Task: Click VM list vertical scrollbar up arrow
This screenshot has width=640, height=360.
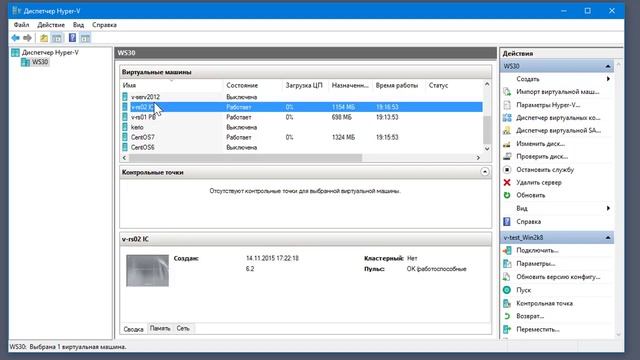Action: [x=487, y=84]
